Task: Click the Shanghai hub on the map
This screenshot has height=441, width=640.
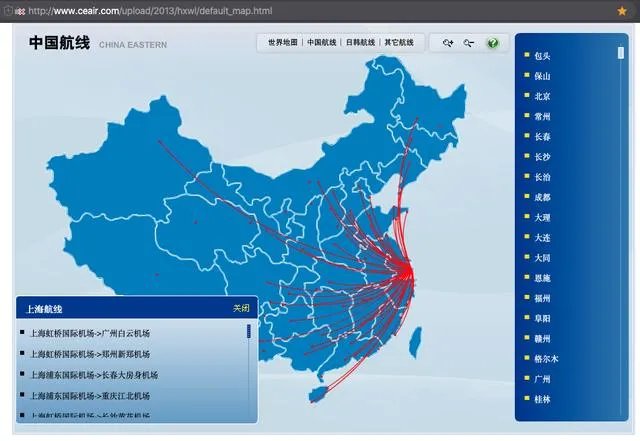Action: click(407, 271)
